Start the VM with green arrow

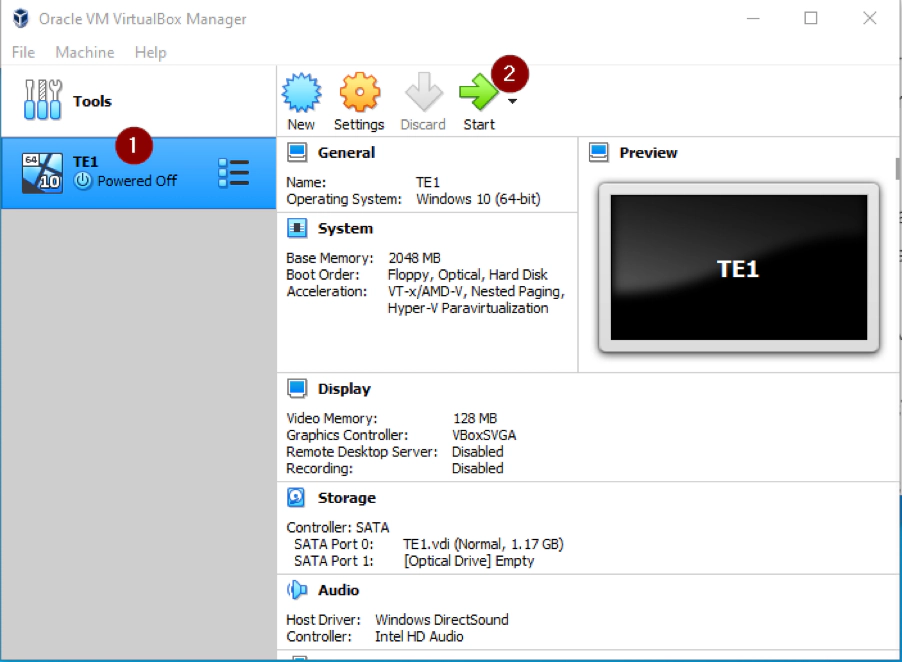pyautogui.click(x=478, y=94)
